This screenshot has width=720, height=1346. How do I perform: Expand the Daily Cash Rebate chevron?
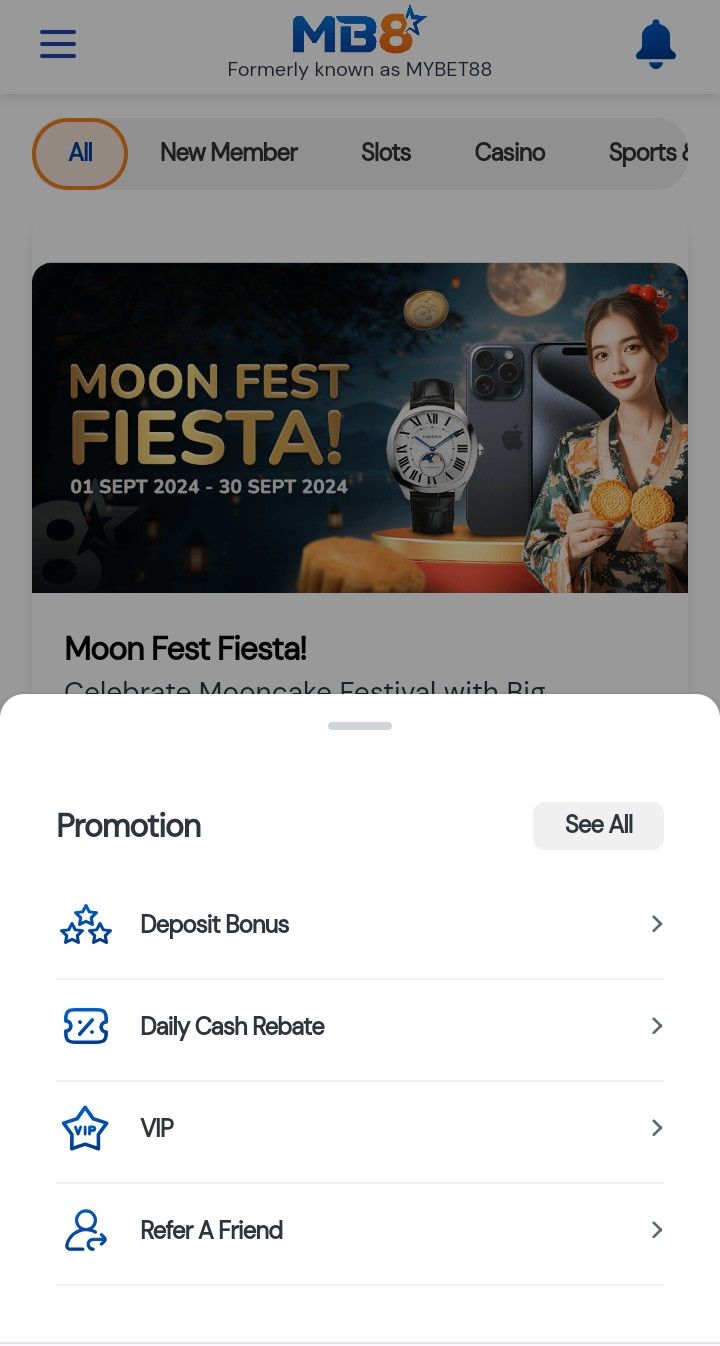(657, 1027)
